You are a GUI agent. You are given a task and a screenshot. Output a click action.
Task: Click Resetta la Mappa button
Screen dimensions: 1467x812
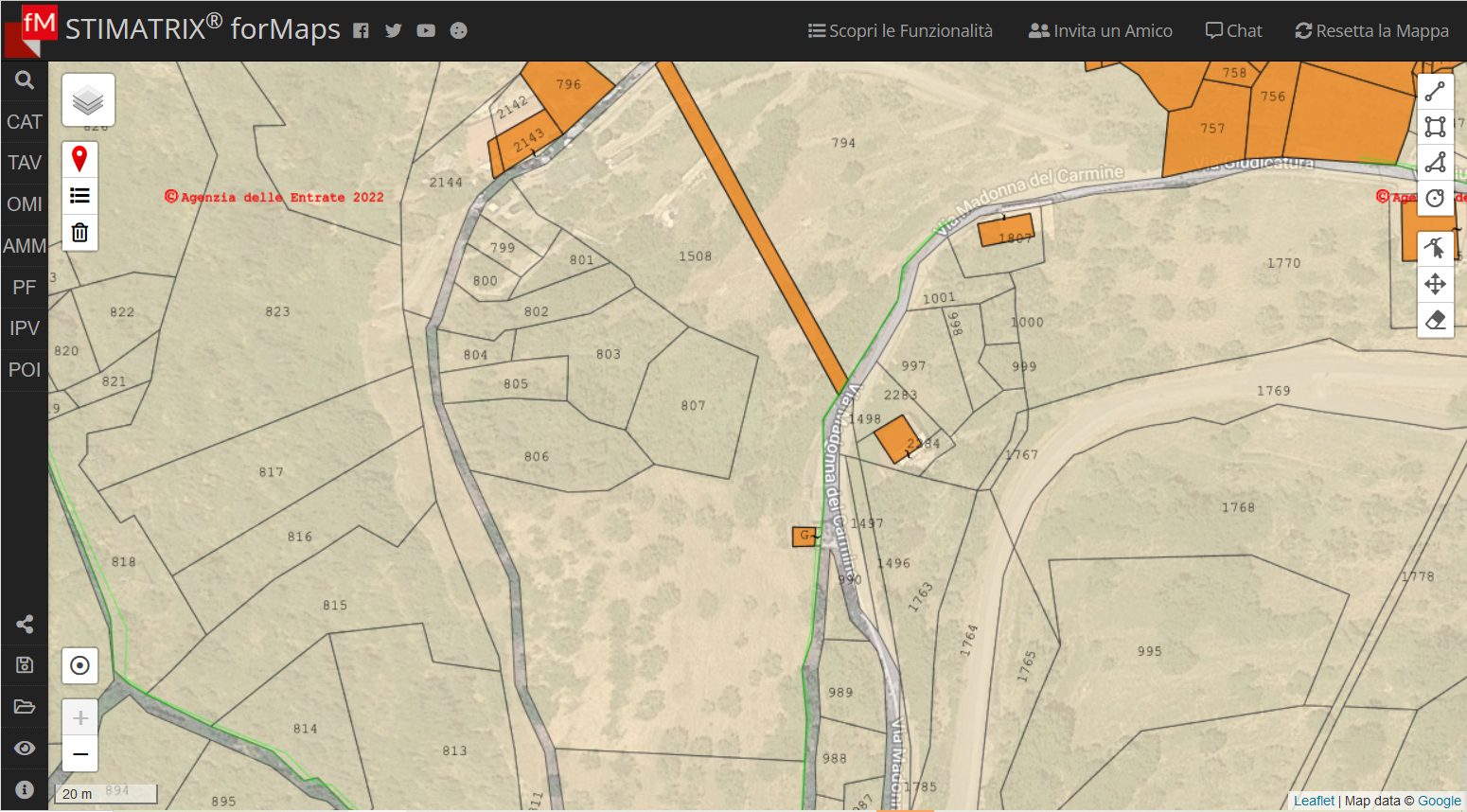tap(1371, 31)
